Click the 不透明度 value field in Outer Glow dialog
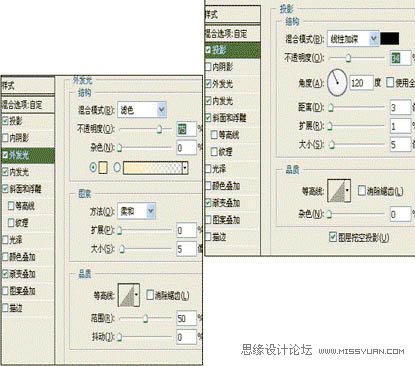Image resolution: width=415 pixels, height=366 pixels. click(x=187, y=129)
